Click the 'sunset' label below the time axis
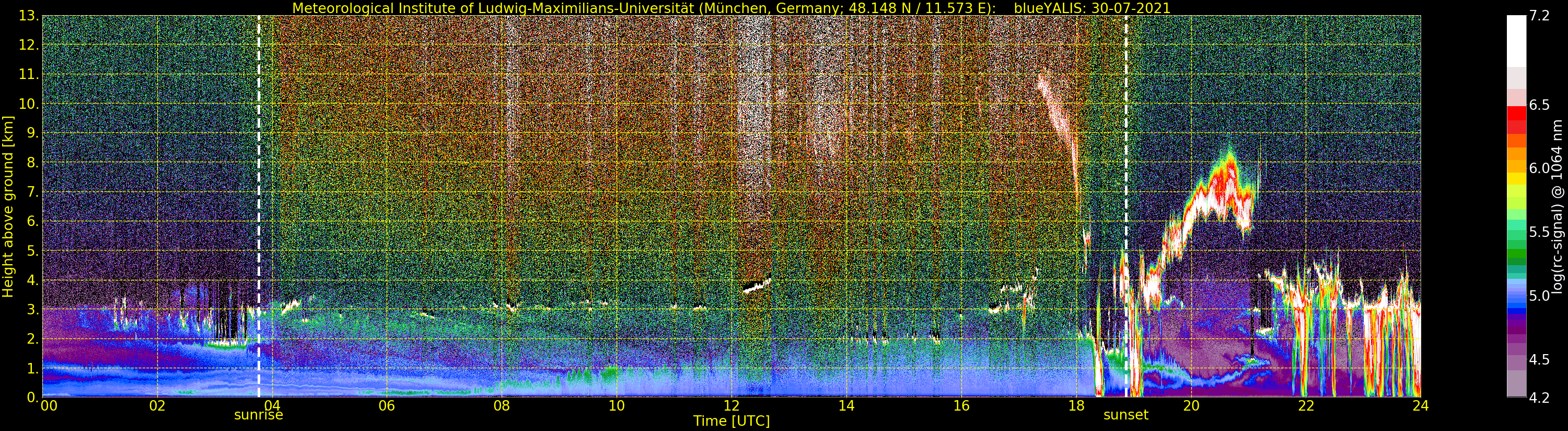The height and width of the screenshot is (431, 1568). point(1125,415)
